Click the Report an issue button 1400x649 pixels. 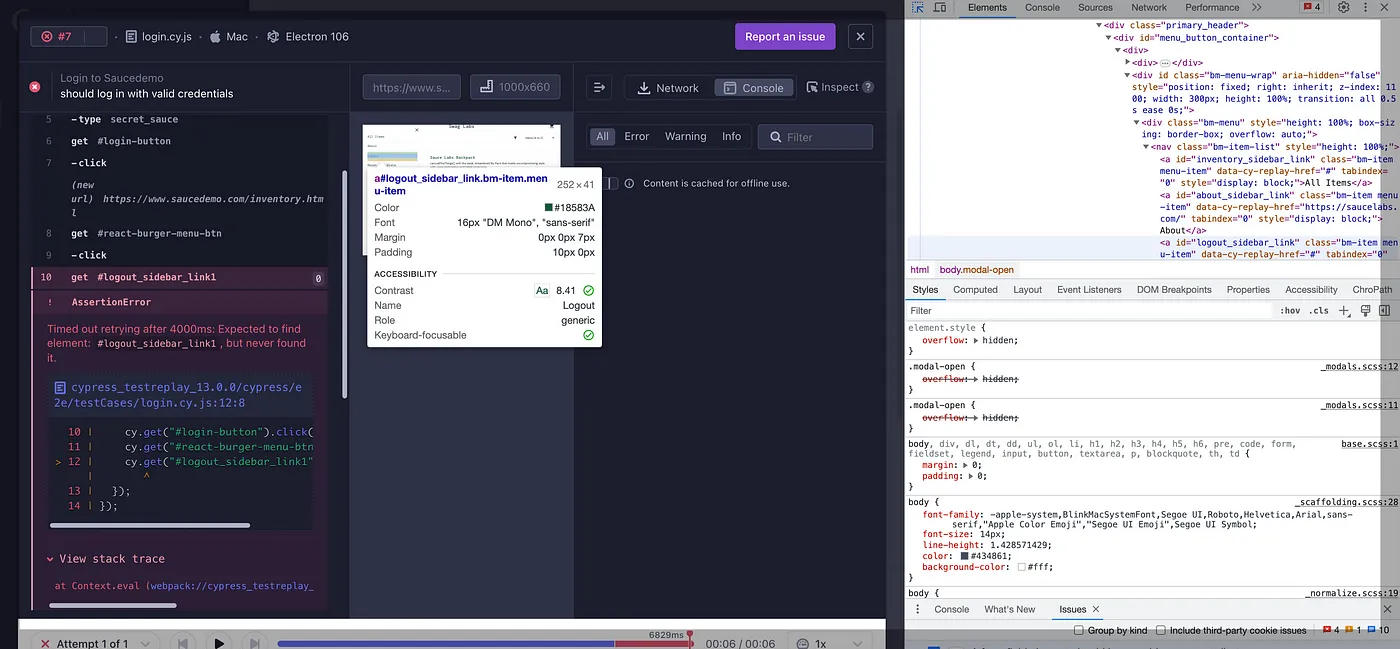pos(785,36)
